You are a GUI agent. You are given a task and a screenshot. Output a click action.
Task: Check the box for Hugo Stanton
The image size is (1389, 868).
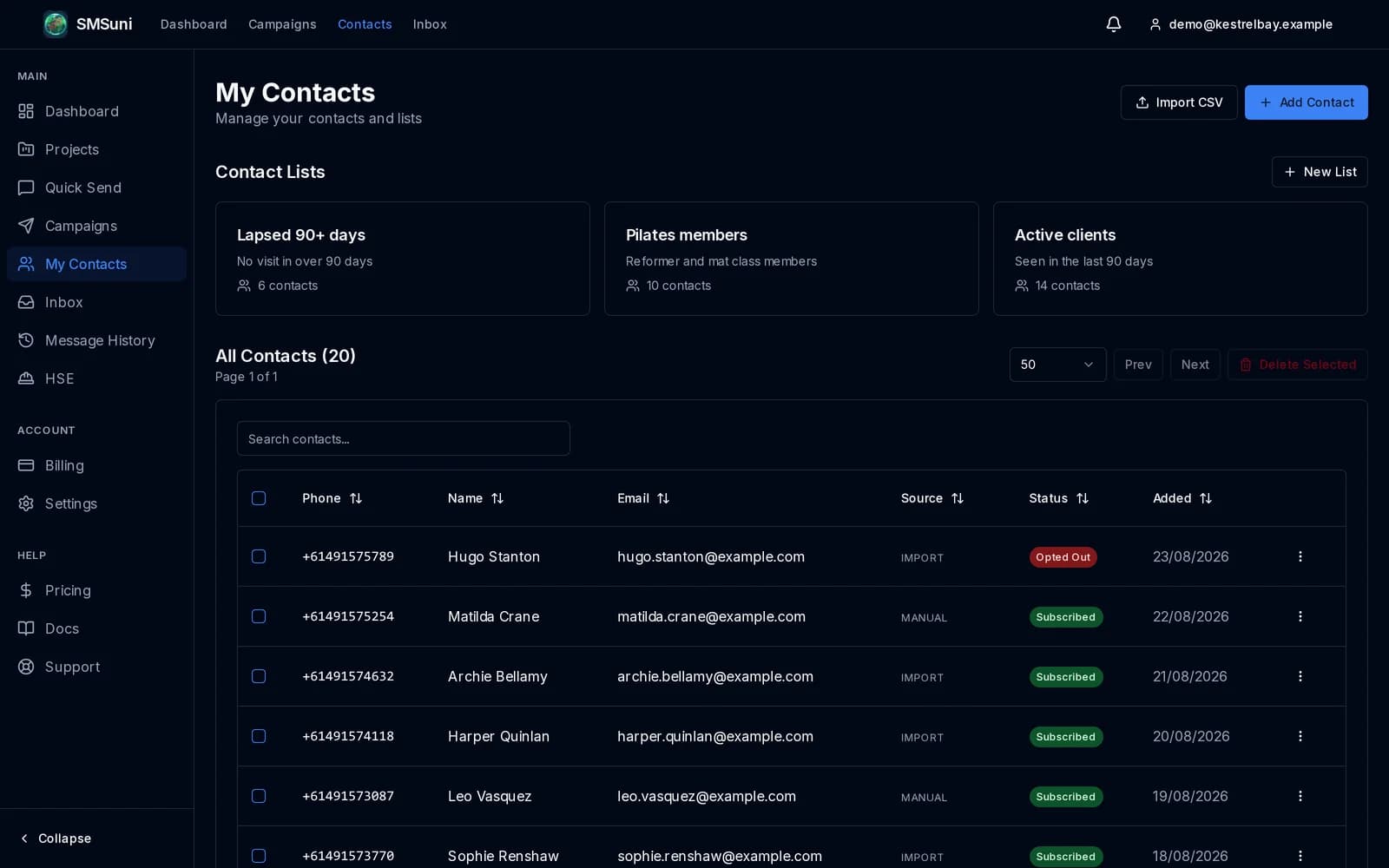pos(259,556)
